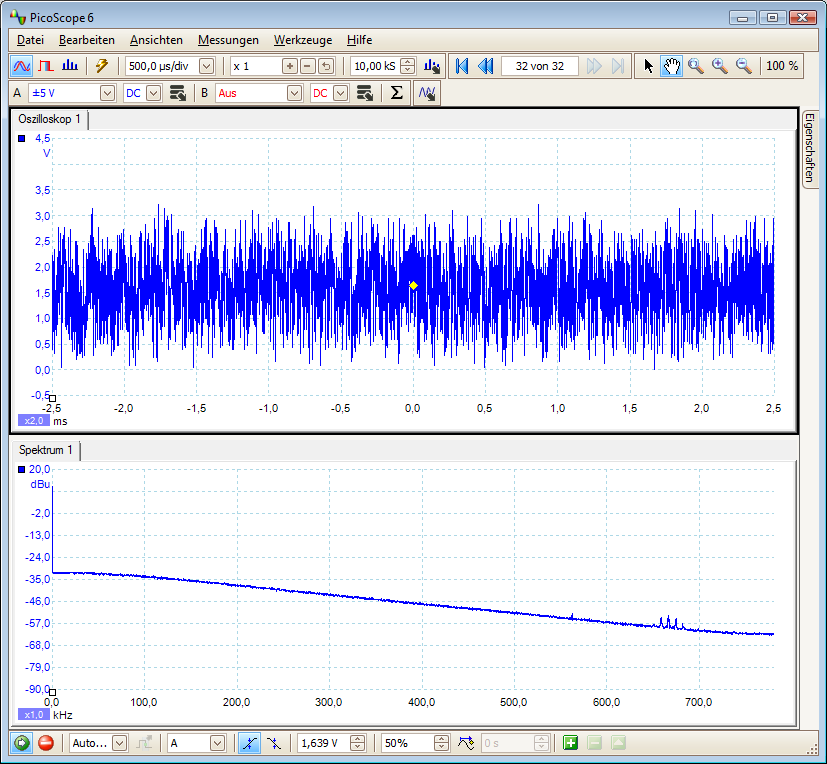This screenshot has width=827, height=764.
Task: Open channel A options button
Action: coord(178,93)
